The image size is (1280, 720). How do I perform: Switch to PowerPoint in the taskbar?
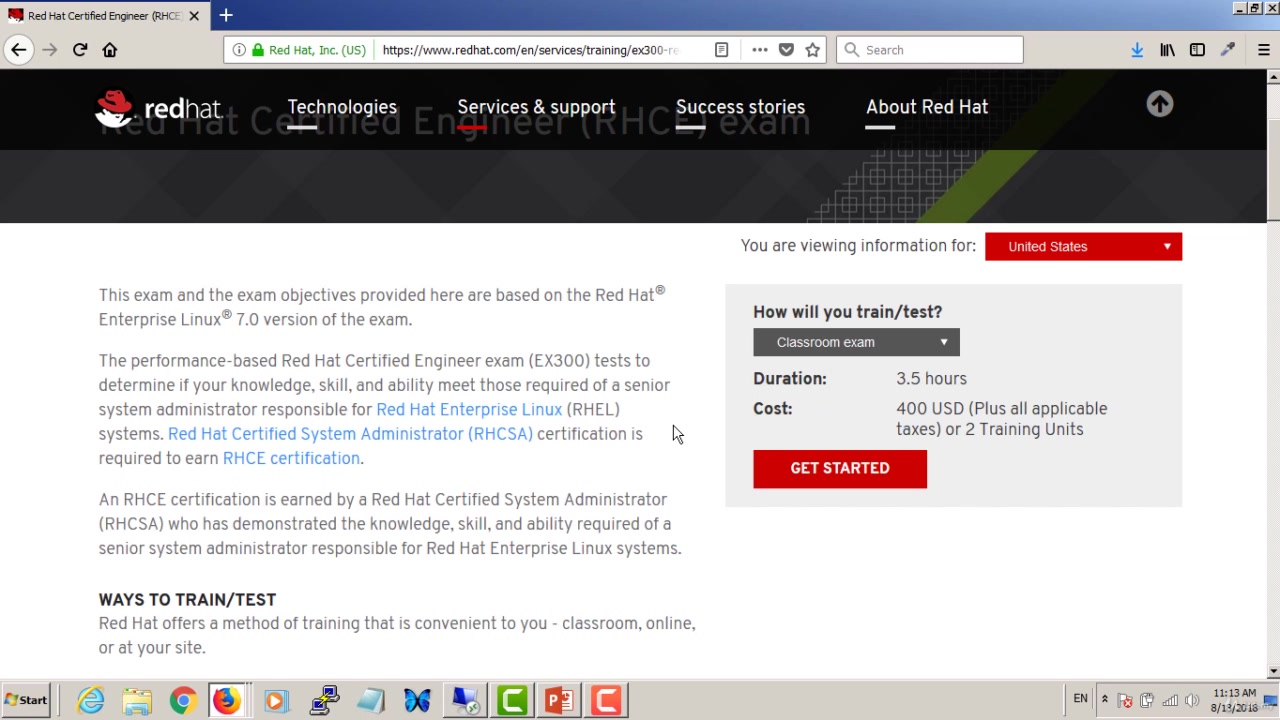pyautogui.click(x=559, y=700)
